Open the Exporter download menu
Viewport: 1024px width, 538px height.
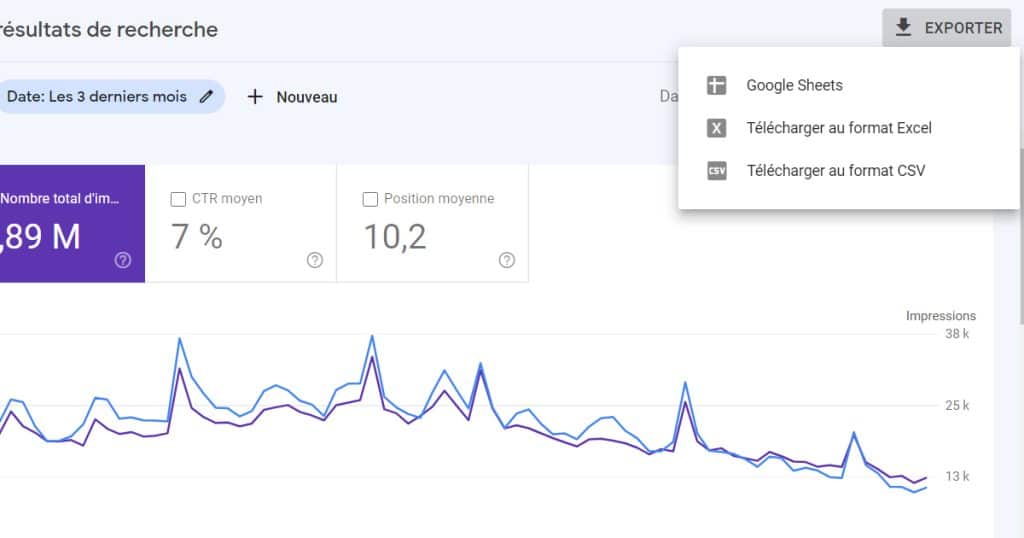[946, 28]
